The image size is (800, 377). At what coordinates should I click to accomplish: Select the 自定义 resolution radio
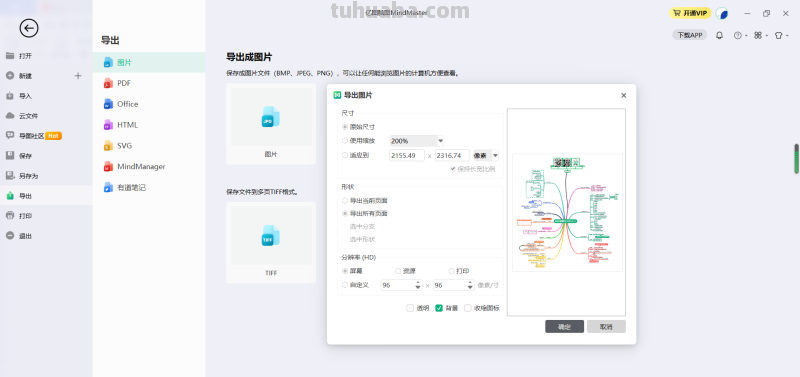[x=345, y=285]
